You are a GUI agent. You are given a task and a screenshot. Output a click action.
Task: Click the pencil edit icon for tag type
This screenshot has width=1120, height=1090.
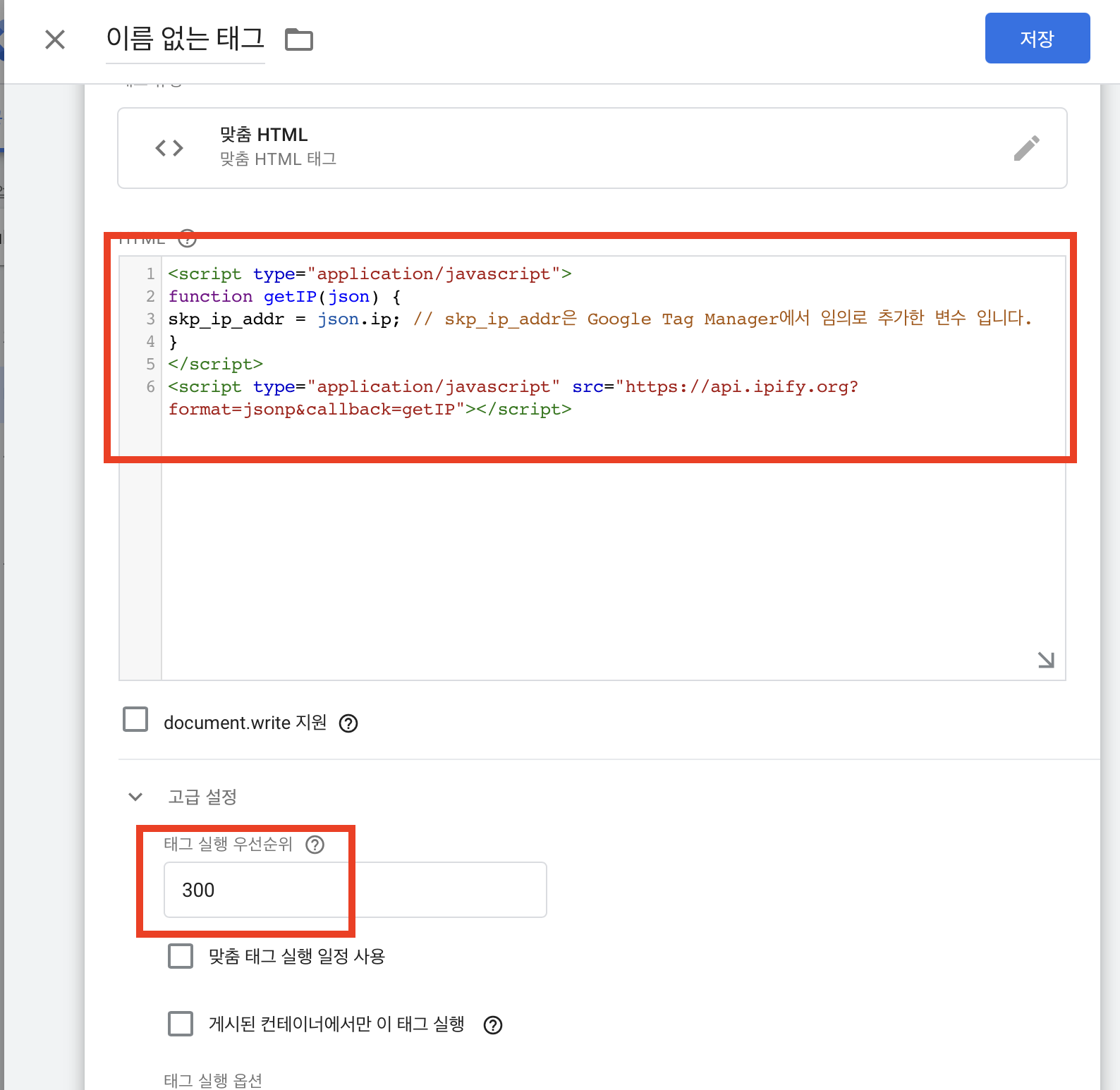click(1026, 148)
